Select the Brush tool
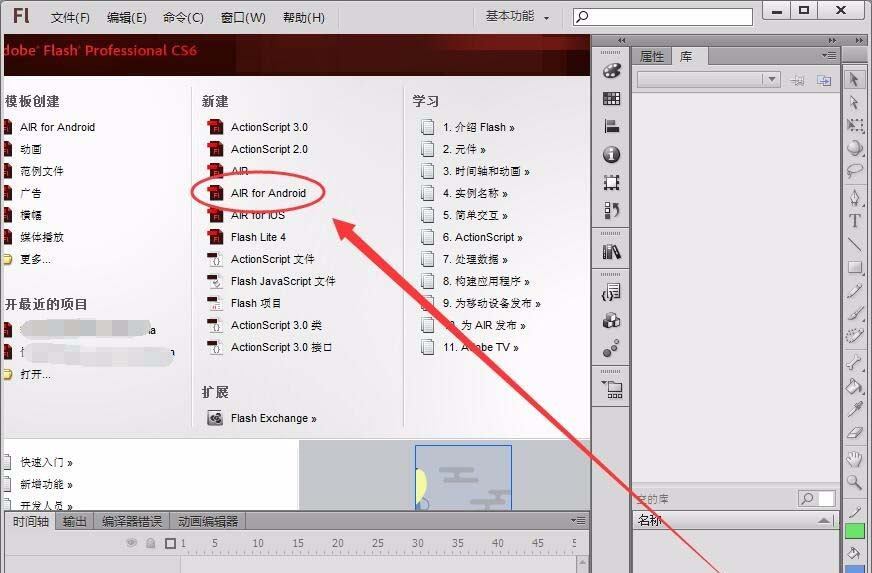 (x=855, y=313)
